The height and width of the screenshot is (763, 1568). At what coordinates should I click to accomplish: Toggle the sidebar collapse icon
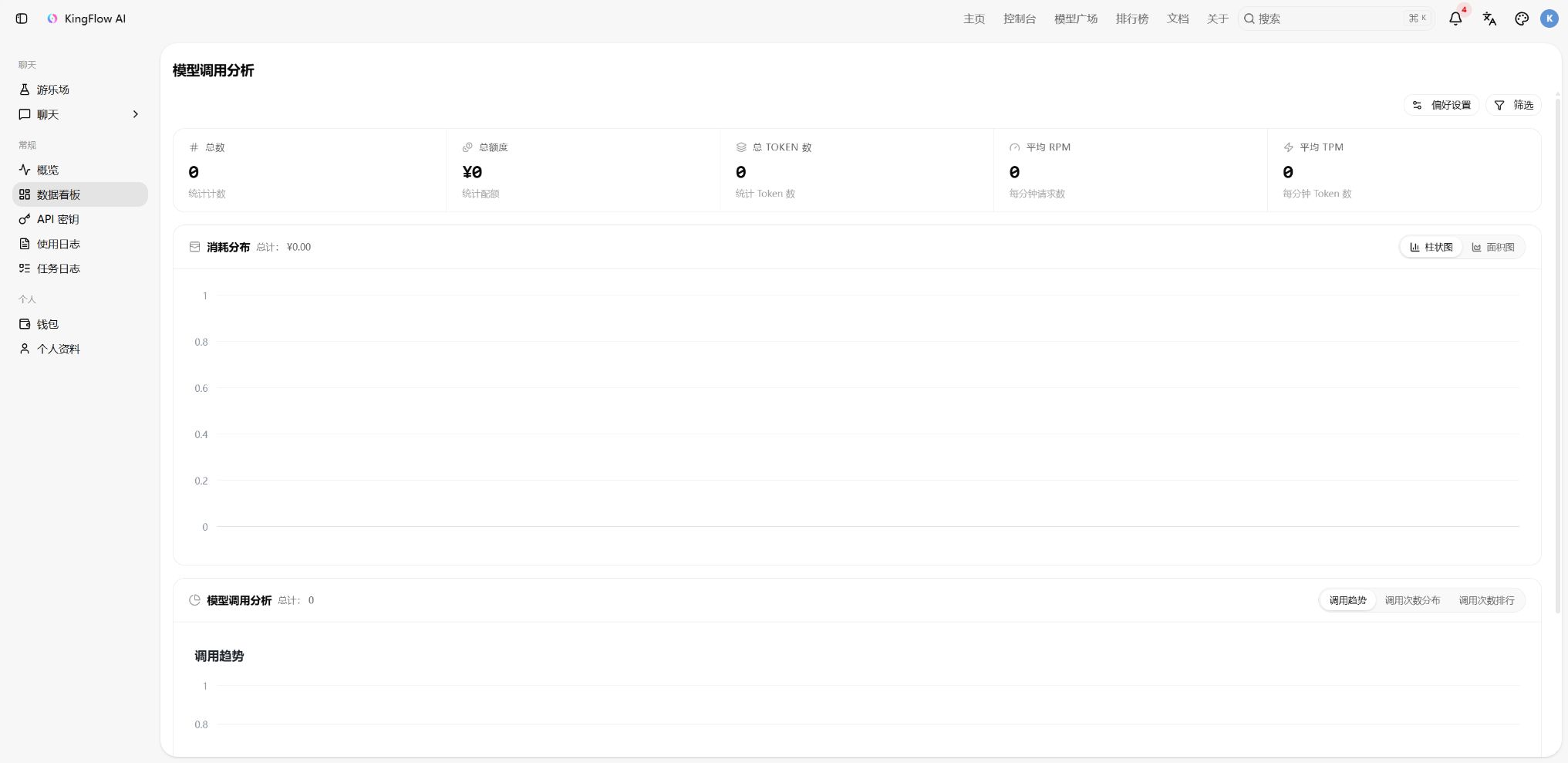click(x=22, y=19)
